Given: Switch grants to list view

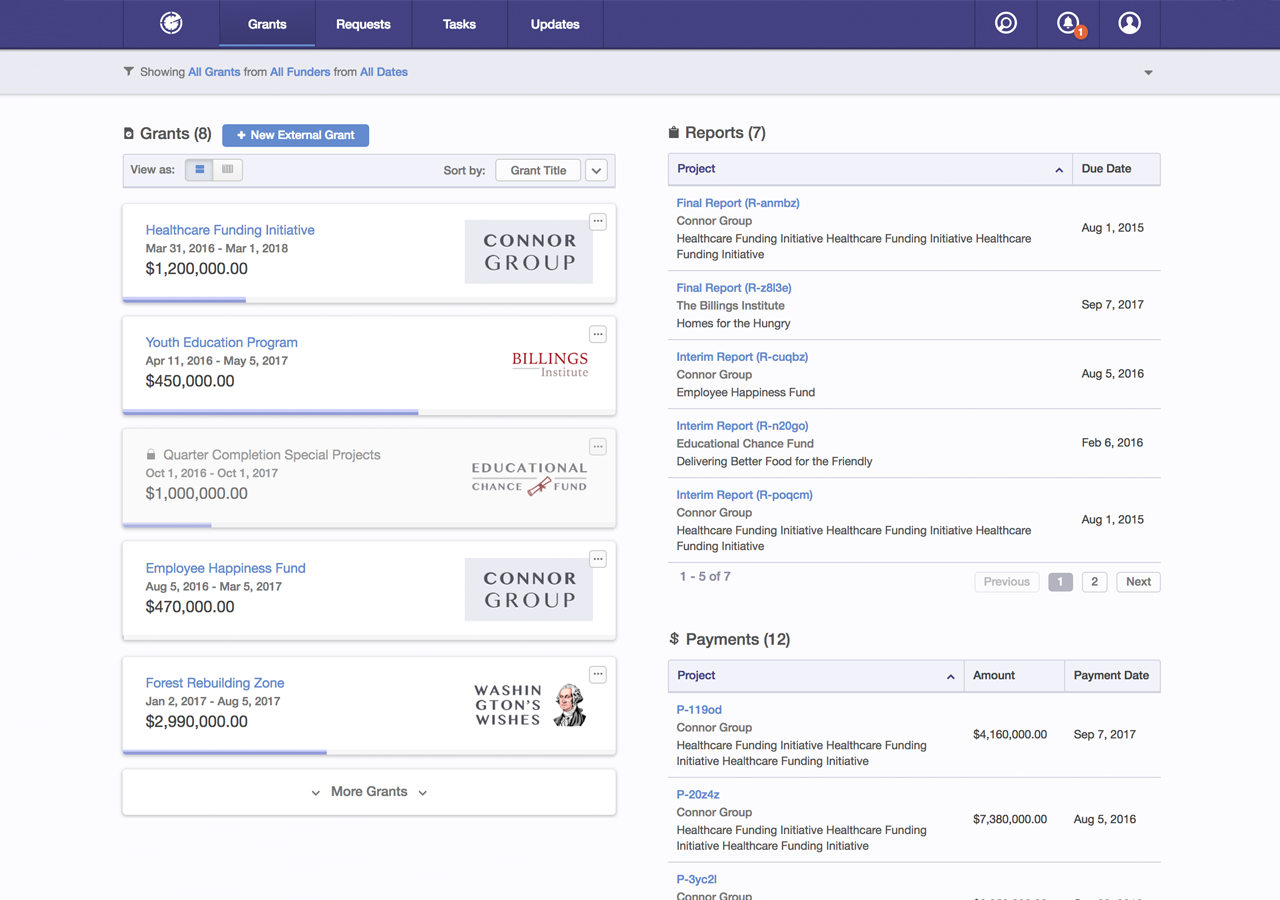Looking at the screenshot, I should coord(200,170).
